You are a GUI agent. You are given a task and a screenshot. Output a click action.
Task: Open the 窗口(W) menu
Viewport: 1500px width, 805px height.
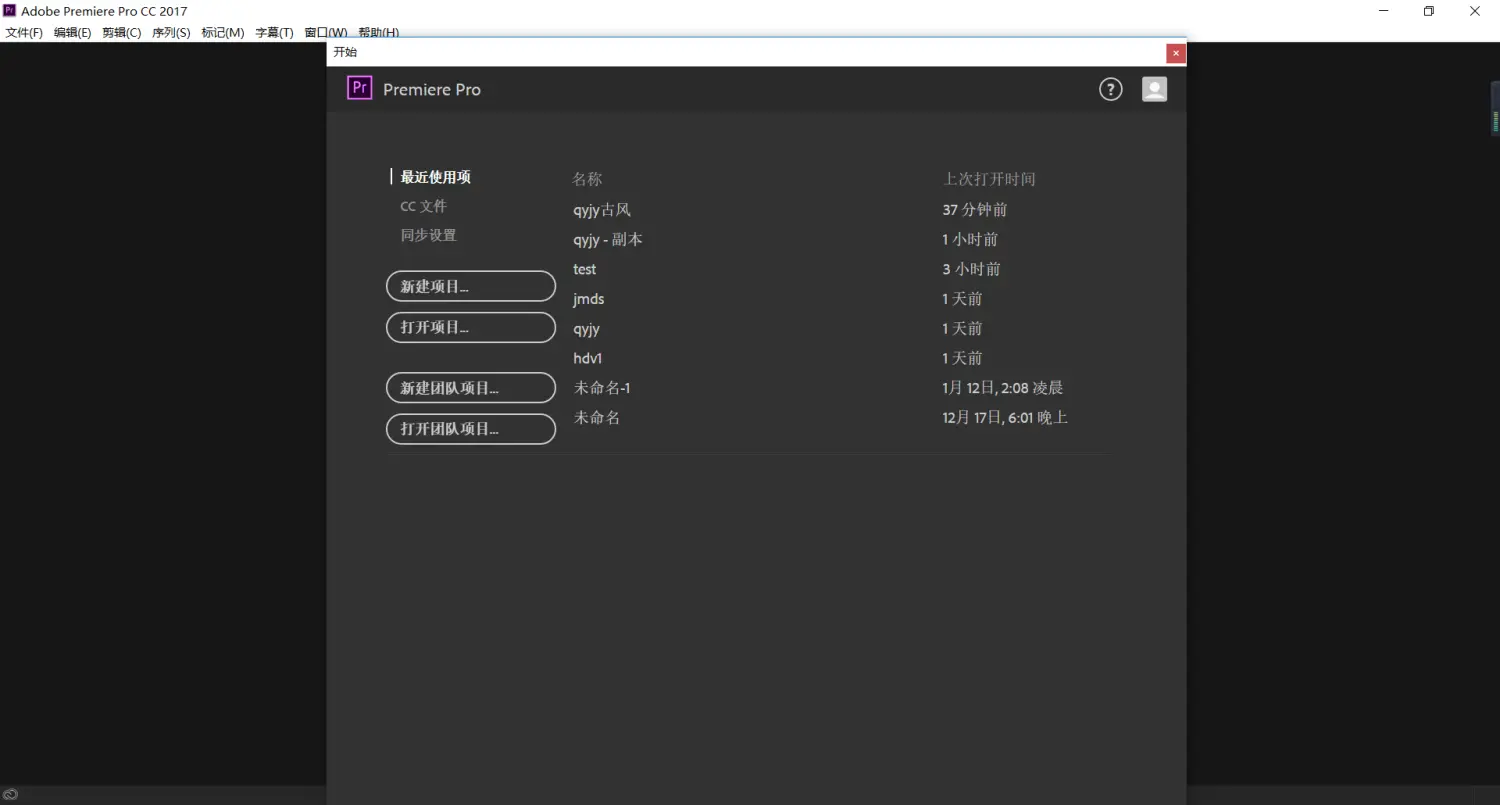click(x=326, y=32)
